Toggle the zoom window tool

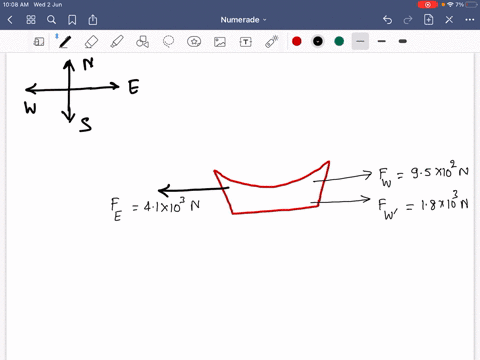click(x=39, y=42)
